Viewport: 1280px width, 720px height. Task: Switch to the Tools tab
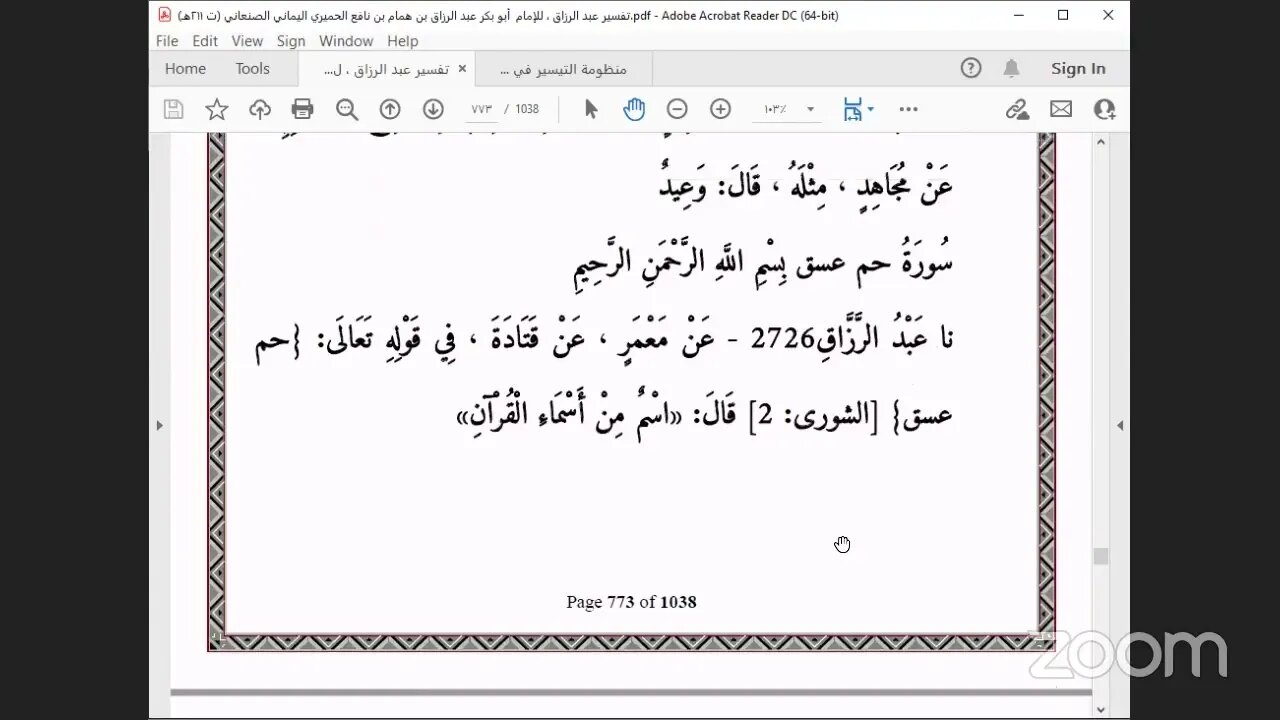pos(253,68)
